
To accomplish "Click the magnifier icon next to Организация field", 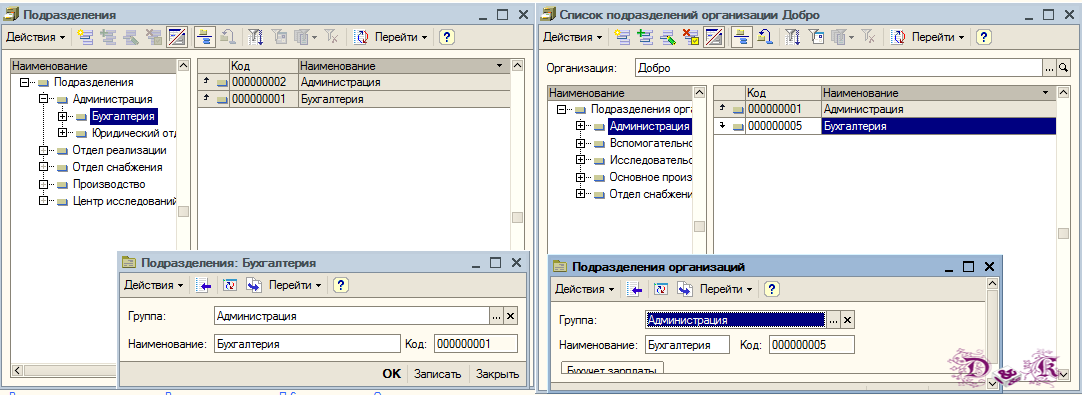I will [1063, 68].
